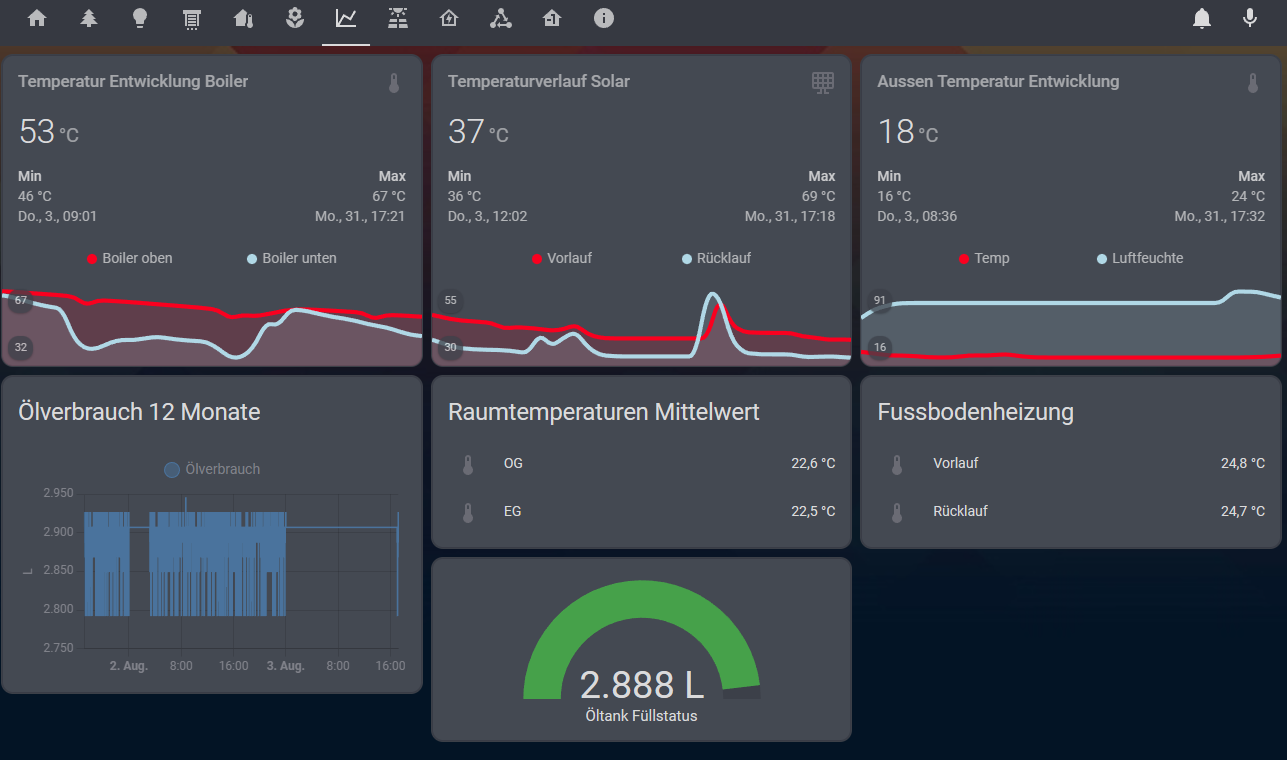Open EG room temperature row
Screen dimensions: 1287x760
641,512
